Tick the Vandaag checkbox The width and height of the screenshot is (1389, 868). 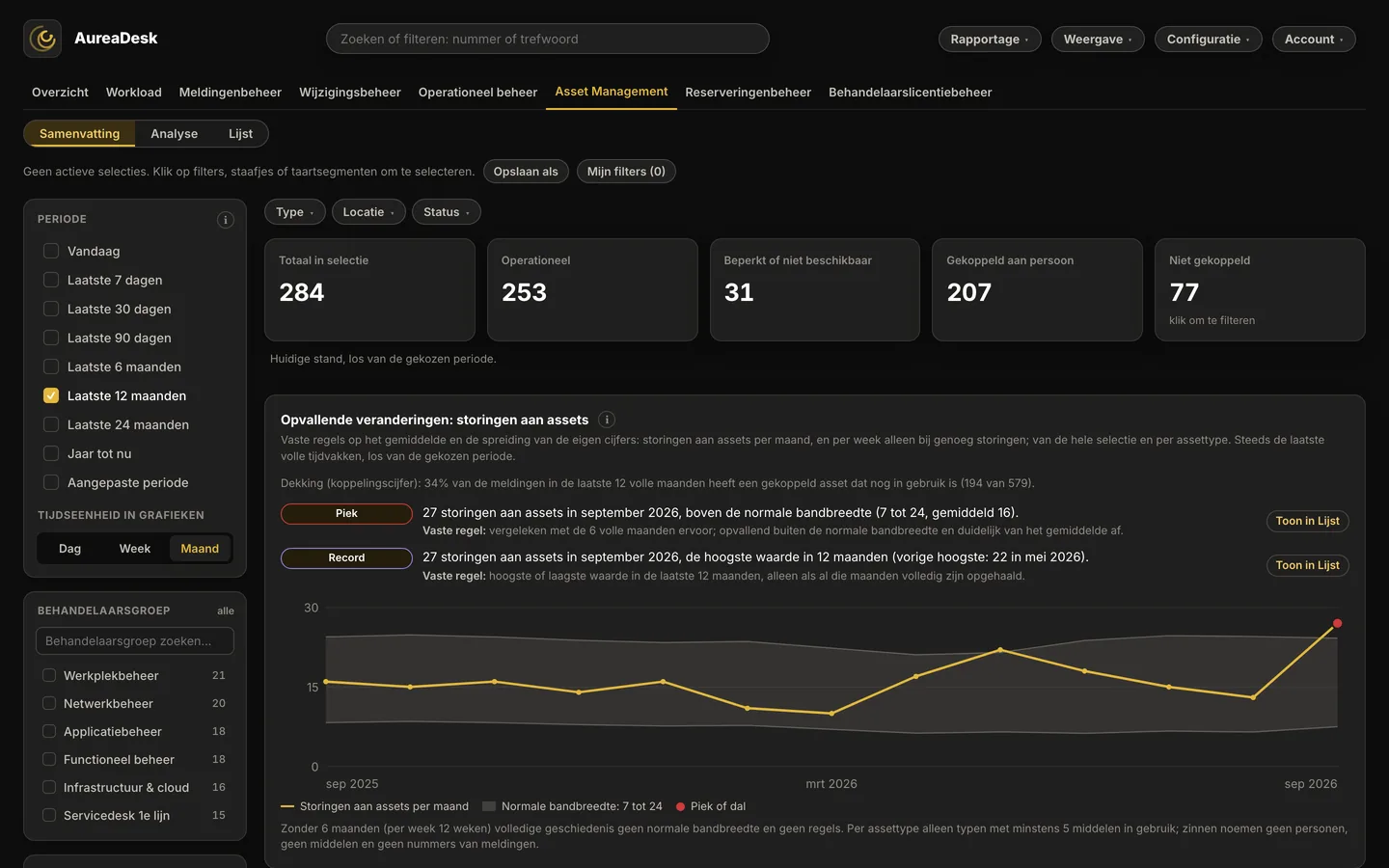click(x=51, y=251)
